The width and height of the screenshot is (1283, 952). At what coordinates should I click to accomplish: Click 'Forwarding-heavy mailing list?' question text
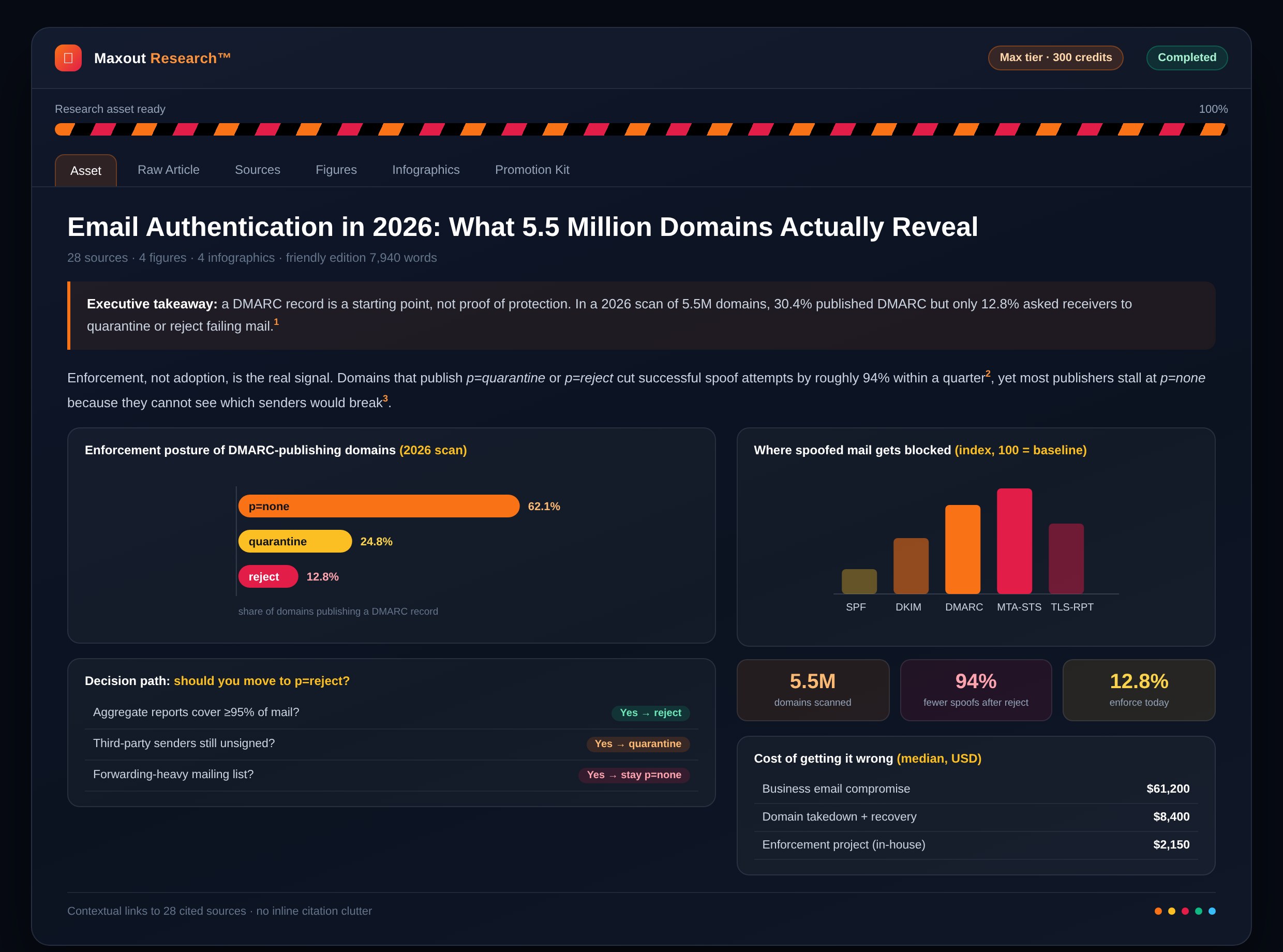(173, 775)
